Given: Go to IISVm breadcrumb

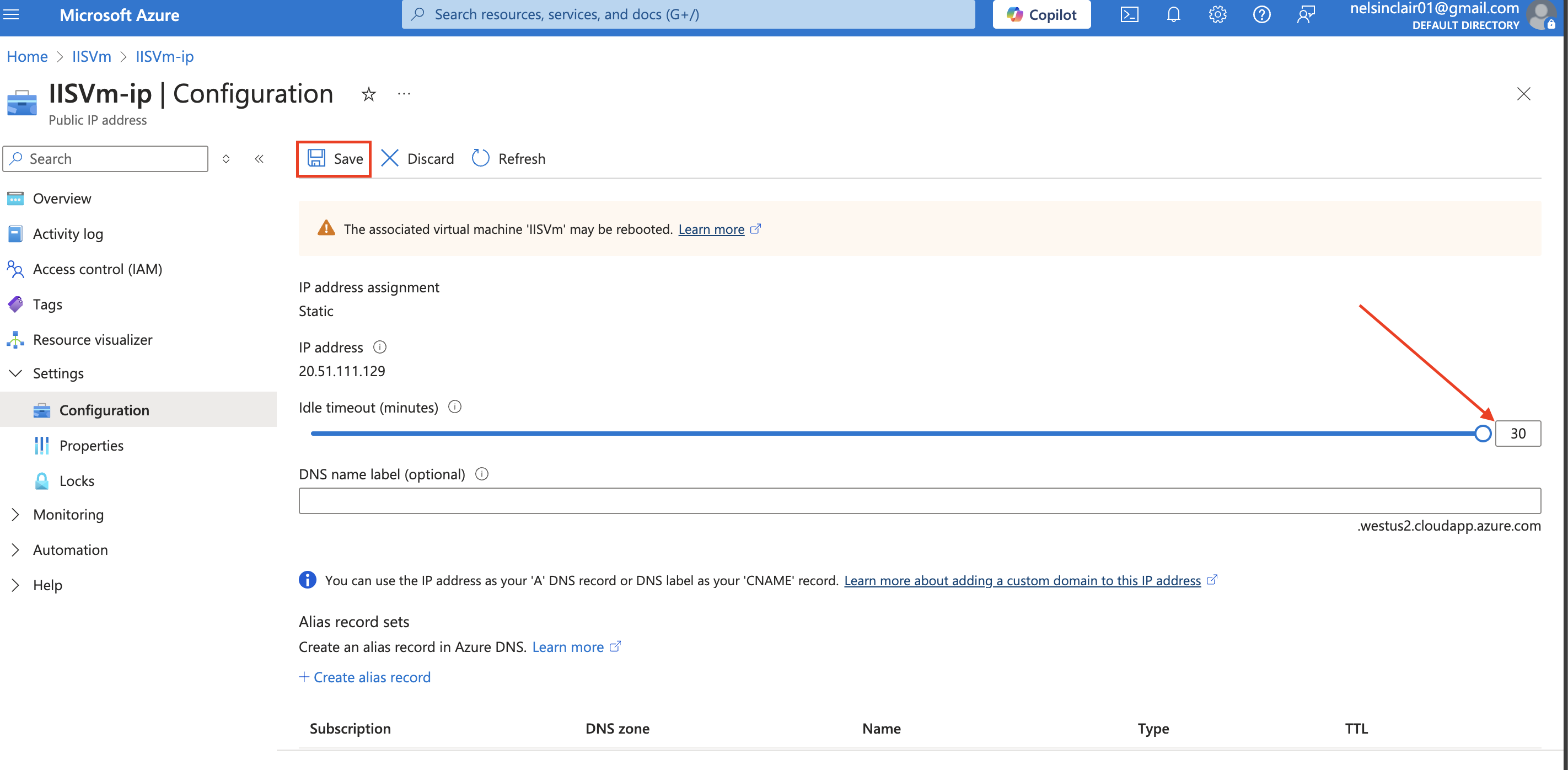Looking at the screenshot, I should pyautogui.click(x=92, y=56).
